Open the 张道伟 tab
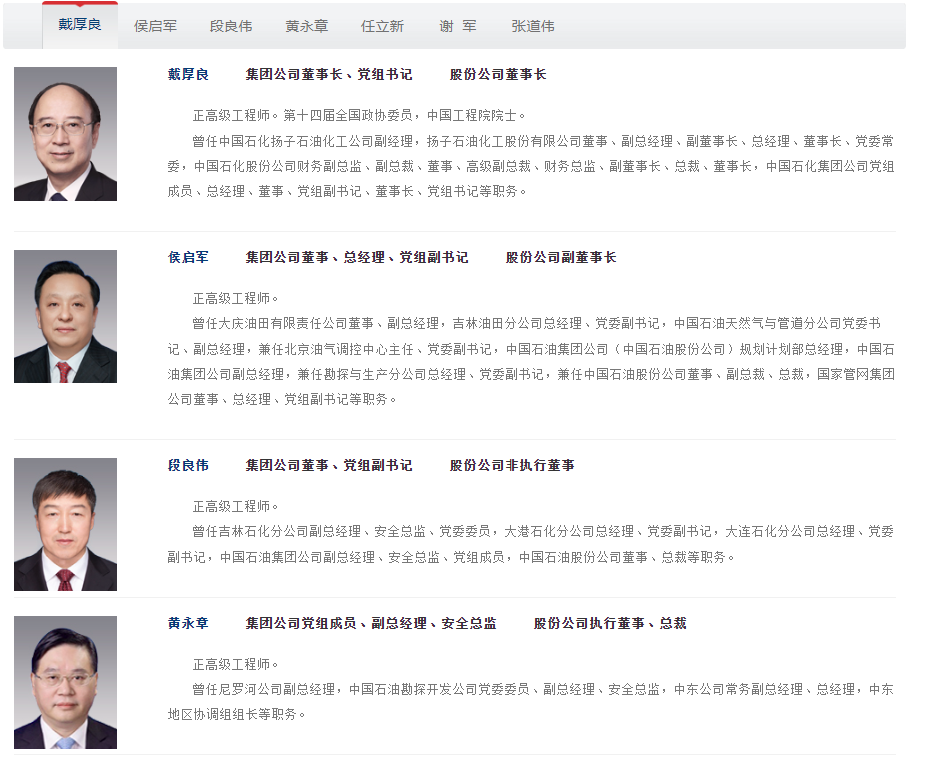This screenshot has height=757, width=926. (533, 26)
